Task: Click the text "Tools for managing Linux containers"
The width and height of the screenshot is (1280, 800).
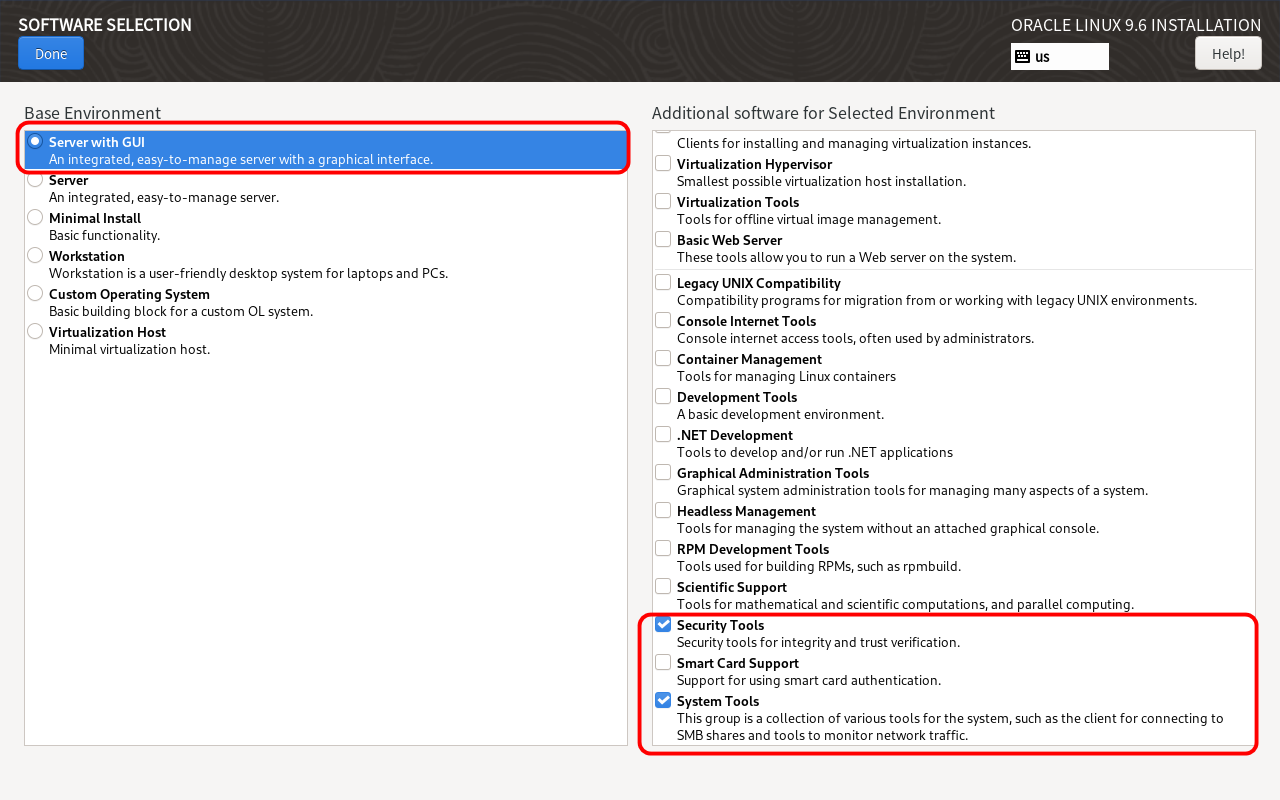Action: [786, 376]
